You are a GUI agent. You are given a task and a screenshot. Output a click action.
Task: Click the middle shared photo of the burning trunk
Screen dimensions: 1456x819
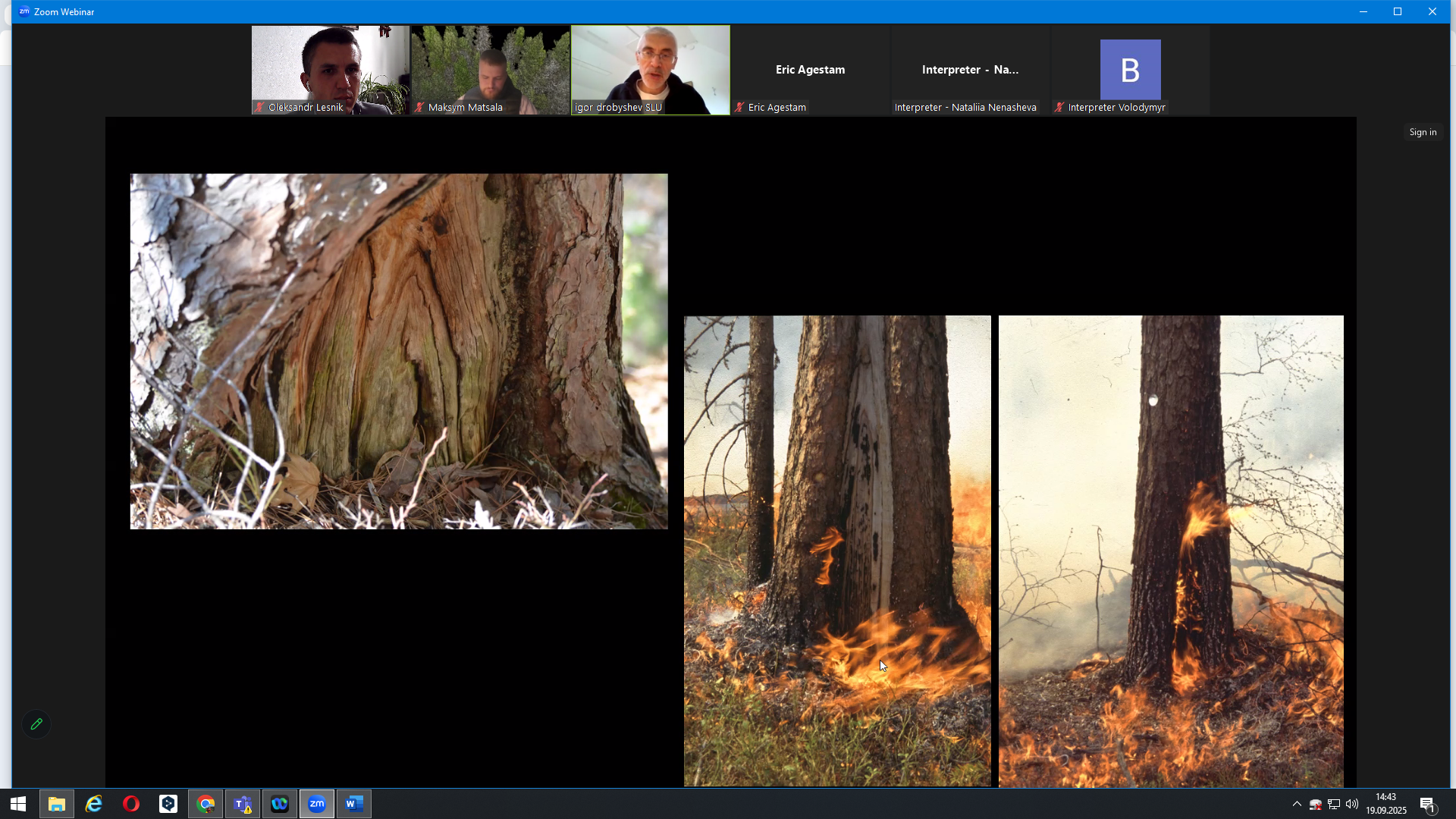[837, 551]
